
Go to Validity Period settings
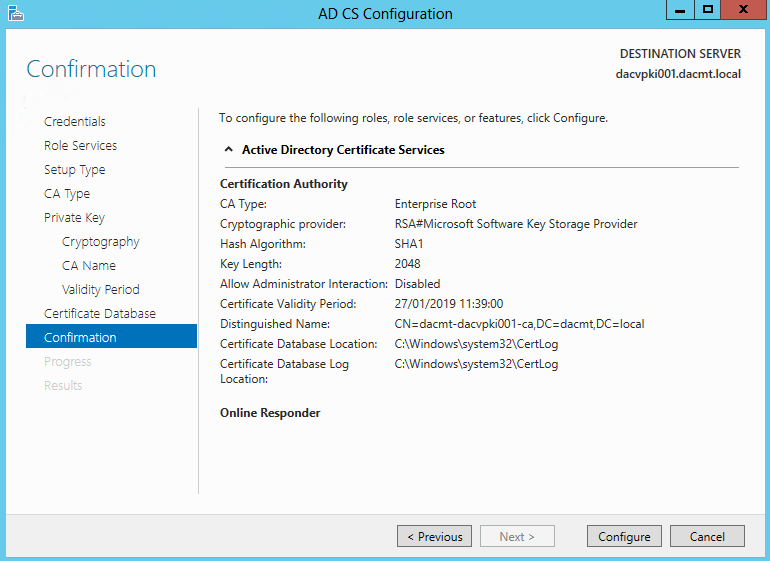coord(101,289)
